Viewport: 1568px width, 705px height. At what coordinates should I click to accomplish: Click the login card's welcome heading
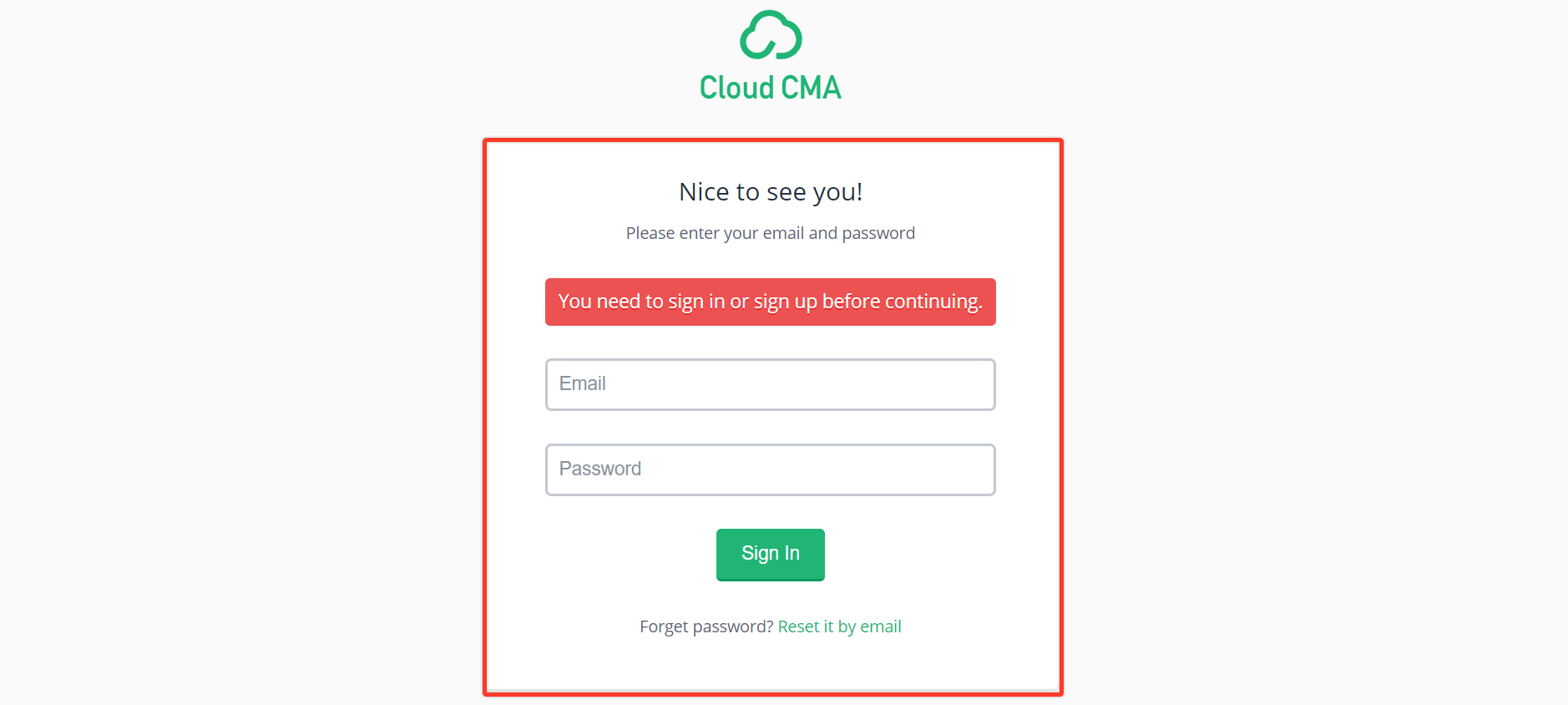770,192
